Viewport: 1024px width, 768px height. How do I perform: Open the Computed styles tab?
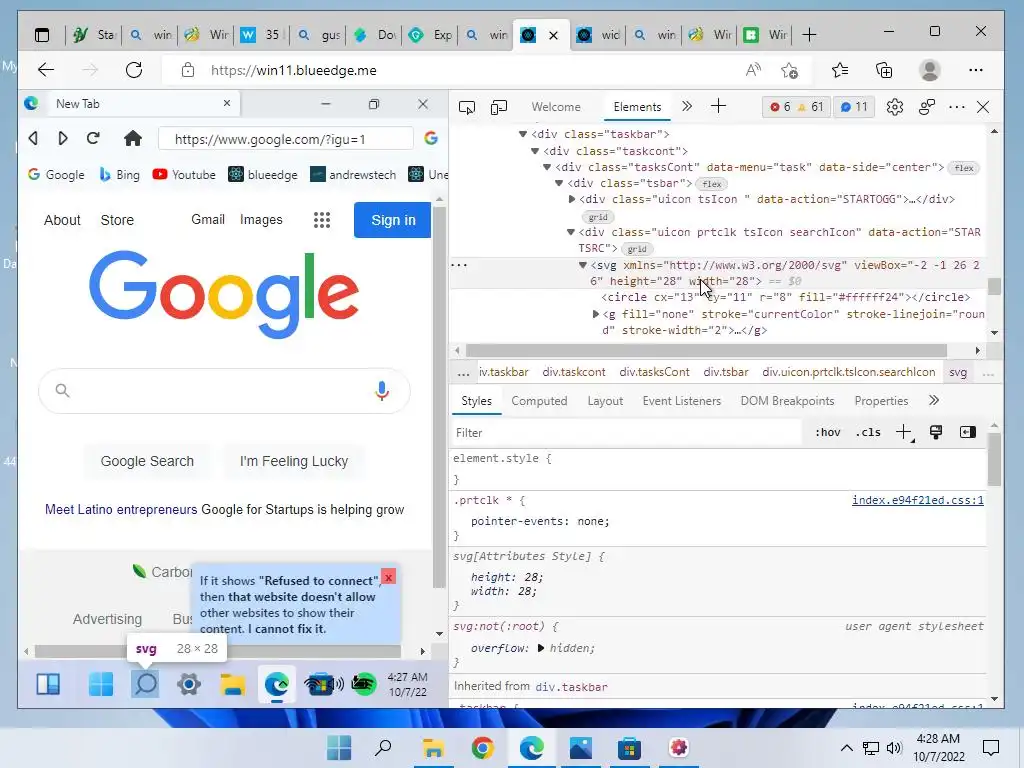pyautogui.click(x=539, y=401)
